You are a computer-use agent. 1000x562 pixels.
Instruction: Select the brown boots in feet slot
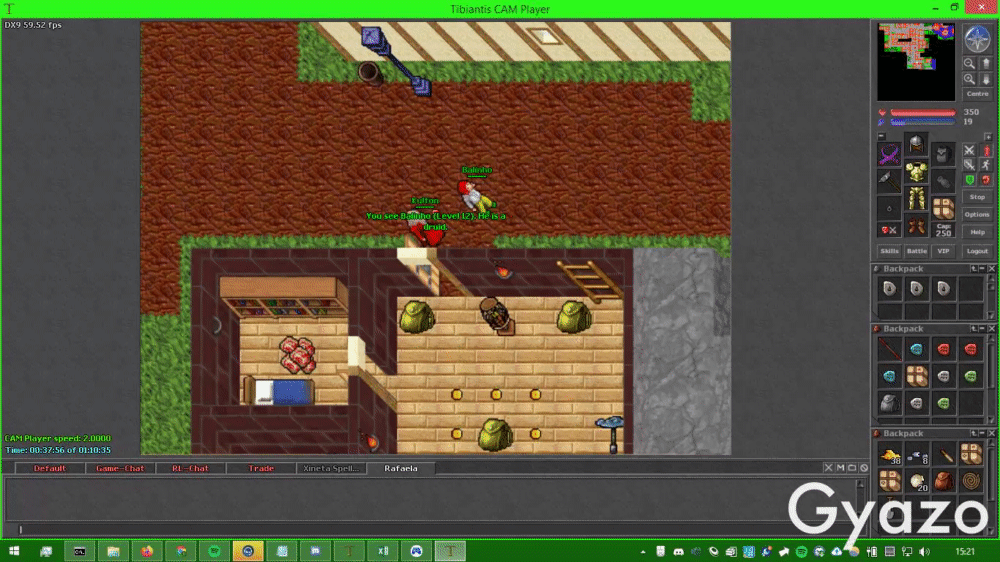pos(916,226)
